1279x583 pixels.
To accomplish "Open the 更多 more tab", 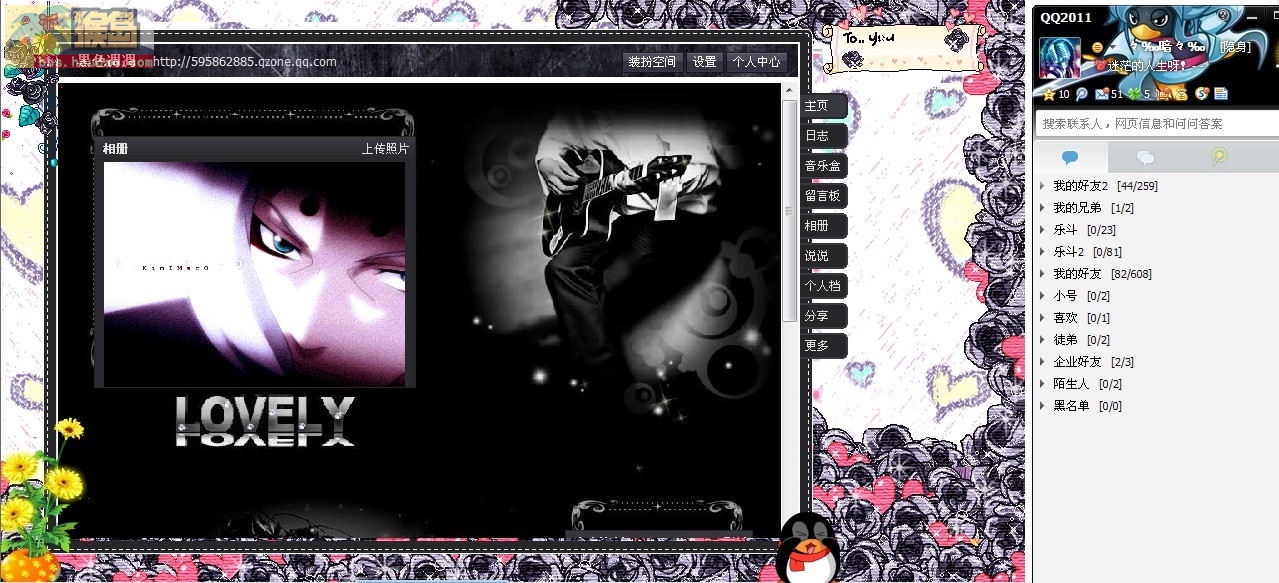I will (x=824, y=346).
